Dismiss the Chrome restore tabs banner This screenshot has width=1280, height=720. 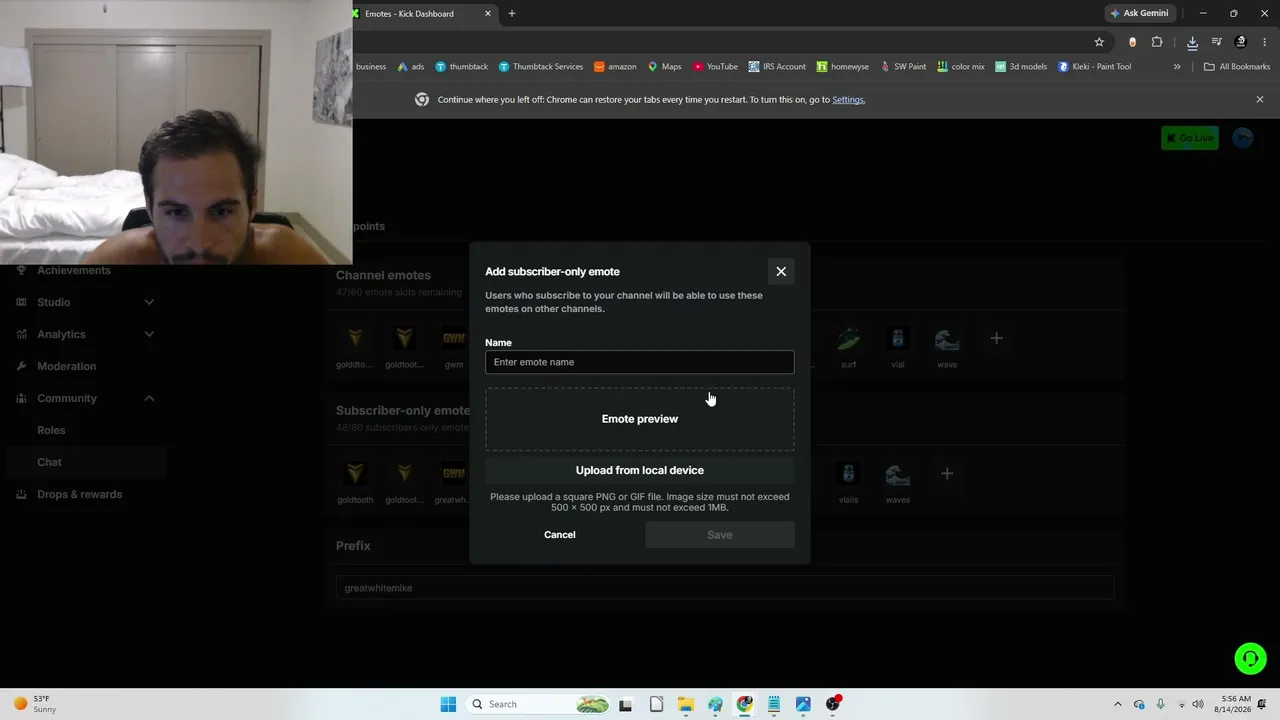click(x=1260, y=100)
